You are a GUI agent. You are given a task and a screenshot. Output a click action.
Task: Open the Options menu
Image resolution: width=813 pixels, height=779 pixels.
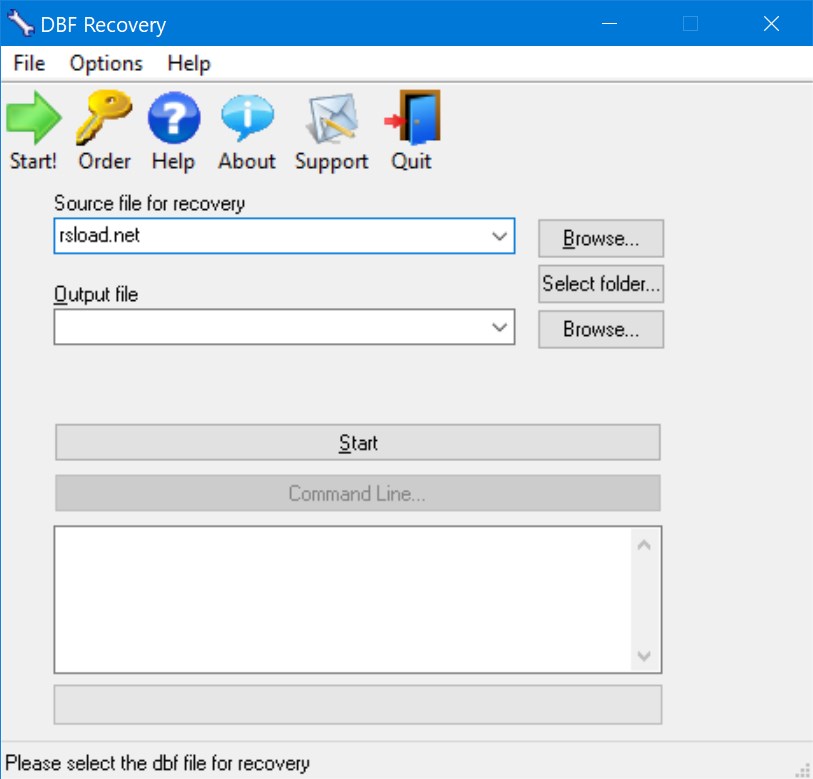106,63
